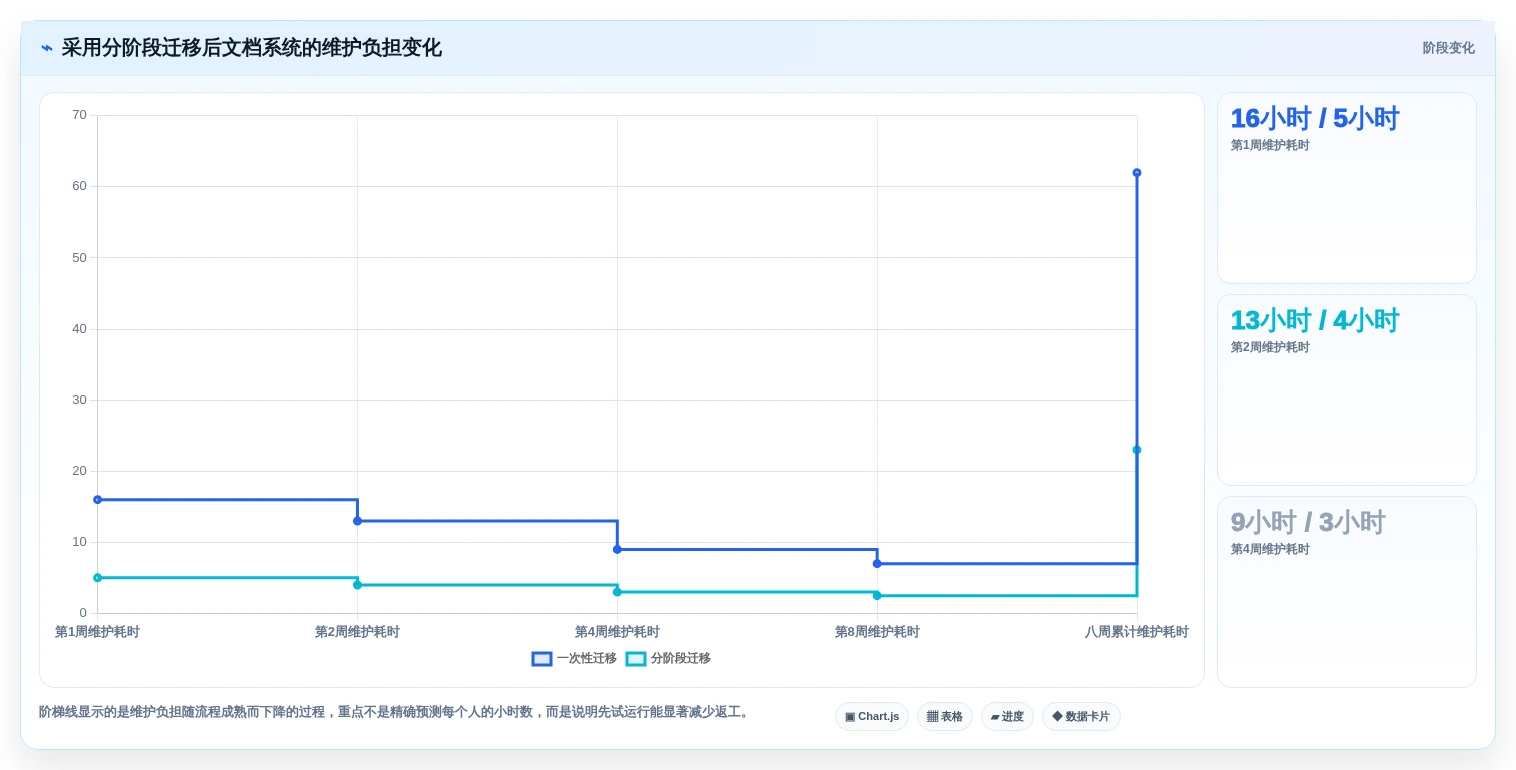Click the cyan 分阶段迁移 legend color box

coord(636,659)
